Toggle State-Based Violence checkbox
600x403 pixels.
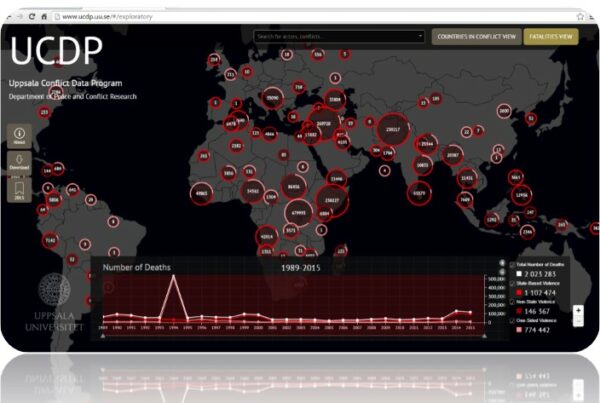pyautogui.click(x=512, y=284)
